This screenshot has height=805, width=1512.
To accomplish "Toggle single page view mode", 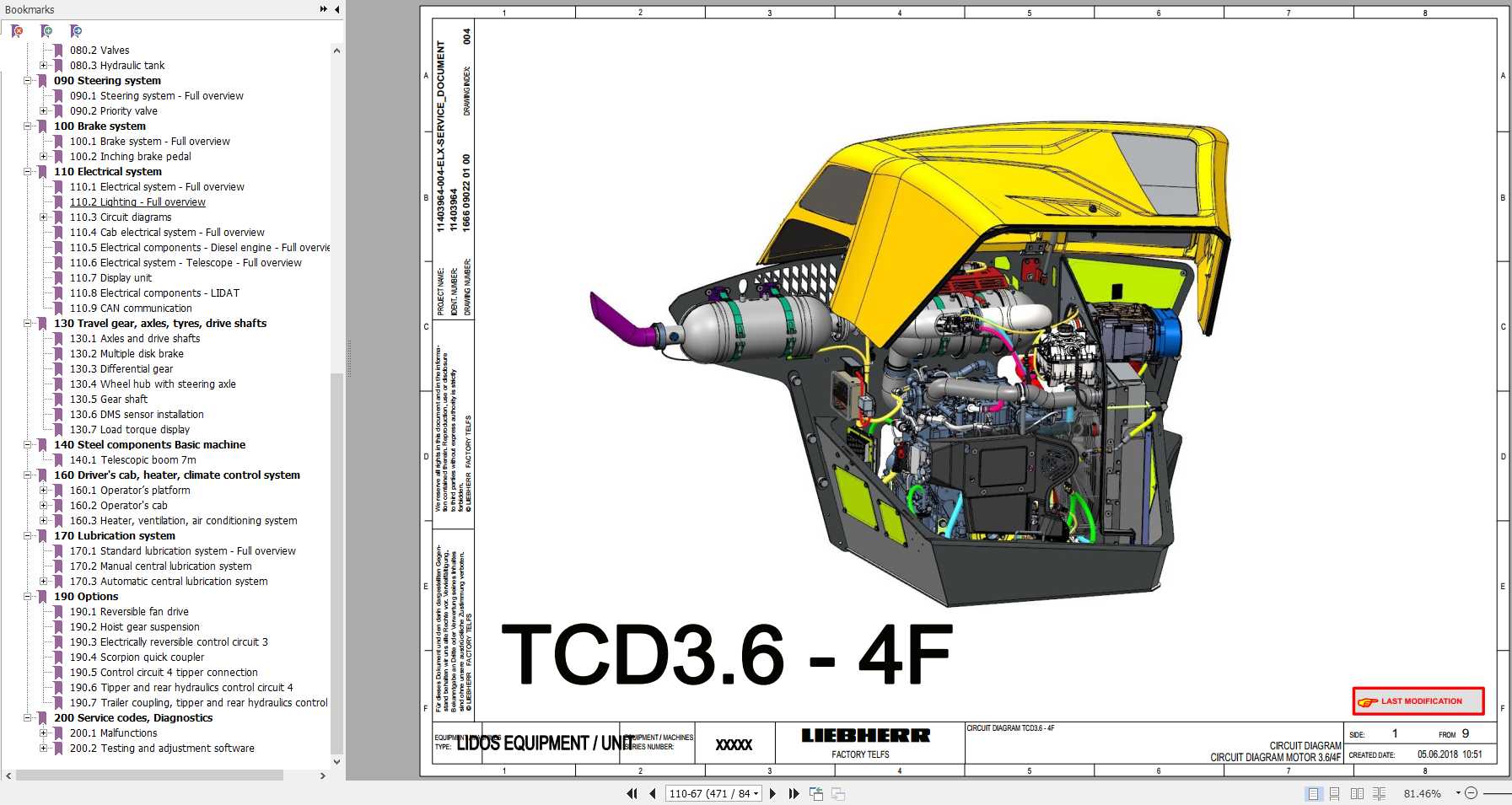I will click(x=1313, y=793).
